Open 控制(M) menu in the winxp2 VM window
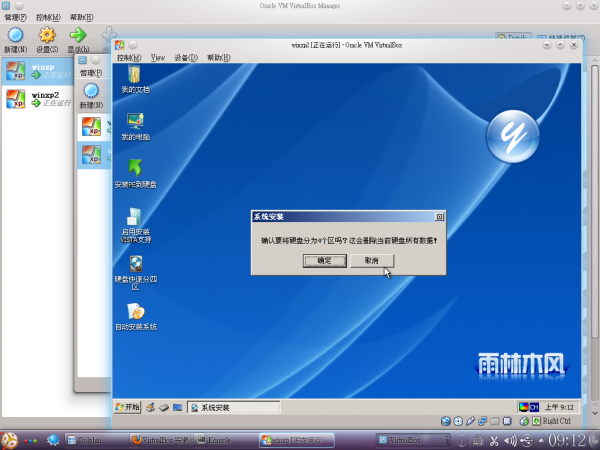Image resolution: width=600 pixels, height=450 pixels. tap(129, 57)
